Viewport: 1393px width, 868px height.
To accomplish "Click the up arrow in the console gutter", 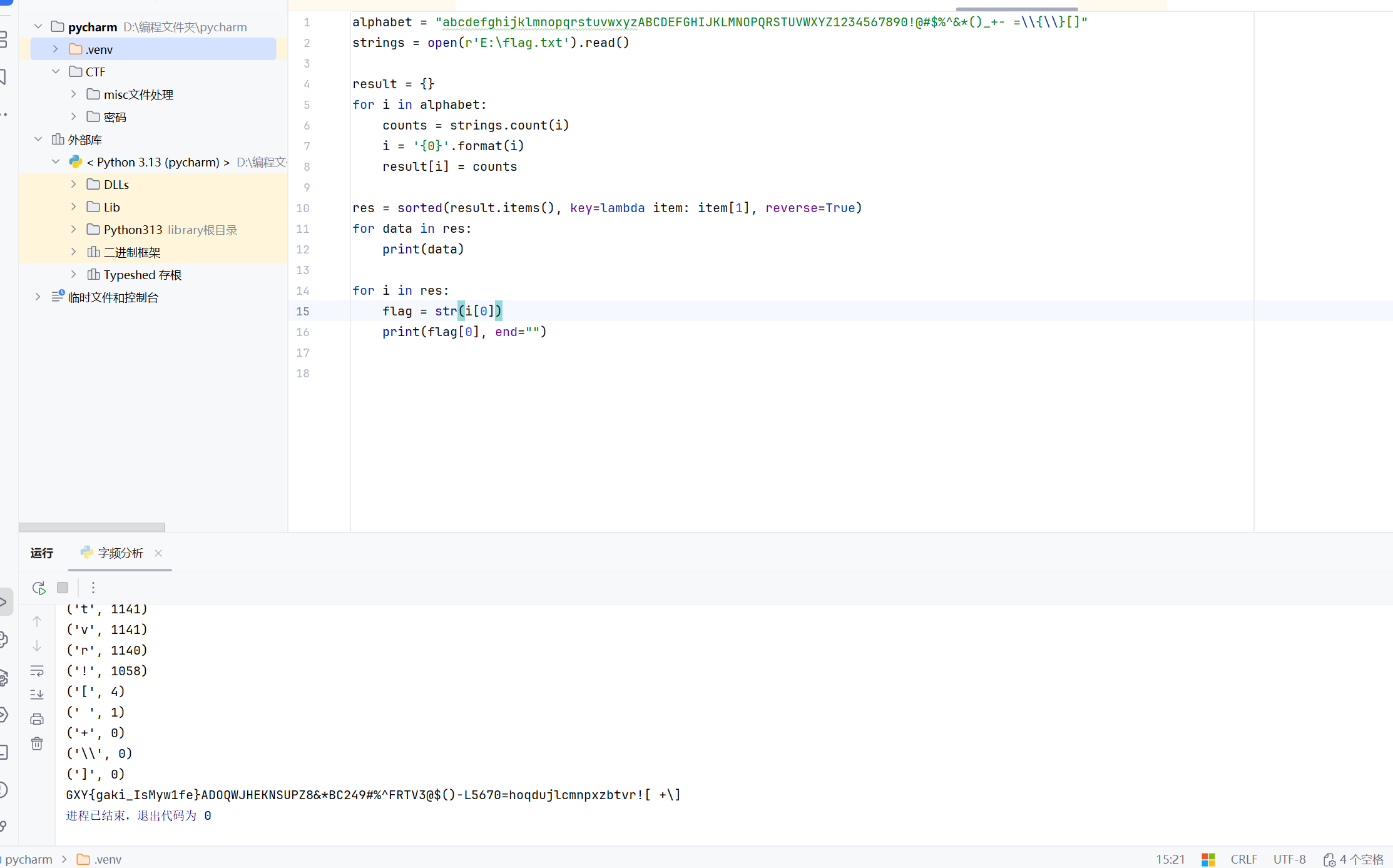I will [37, 621].
